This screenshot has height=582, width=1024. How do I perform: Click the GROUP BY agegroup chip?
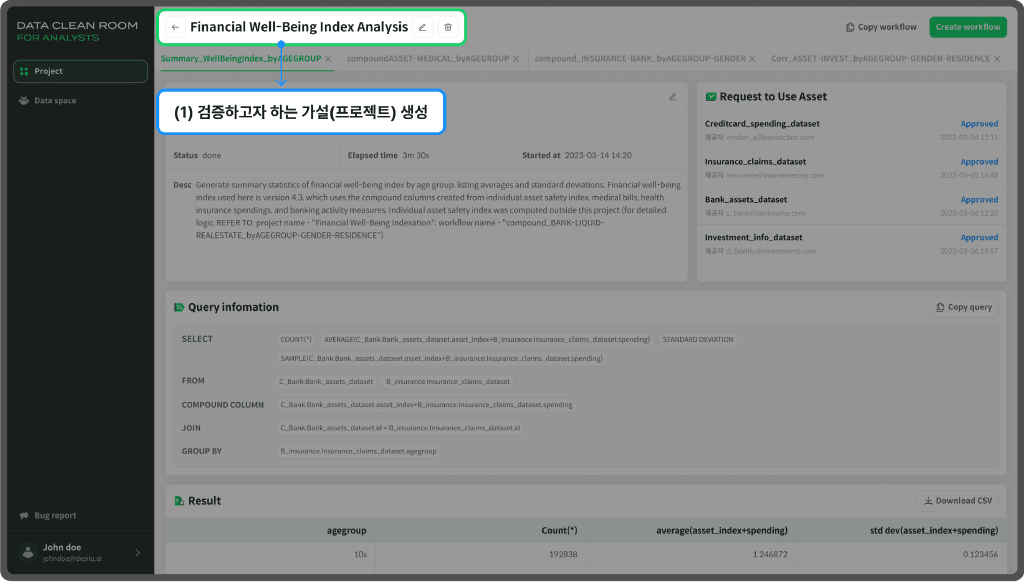coord(359,451)
